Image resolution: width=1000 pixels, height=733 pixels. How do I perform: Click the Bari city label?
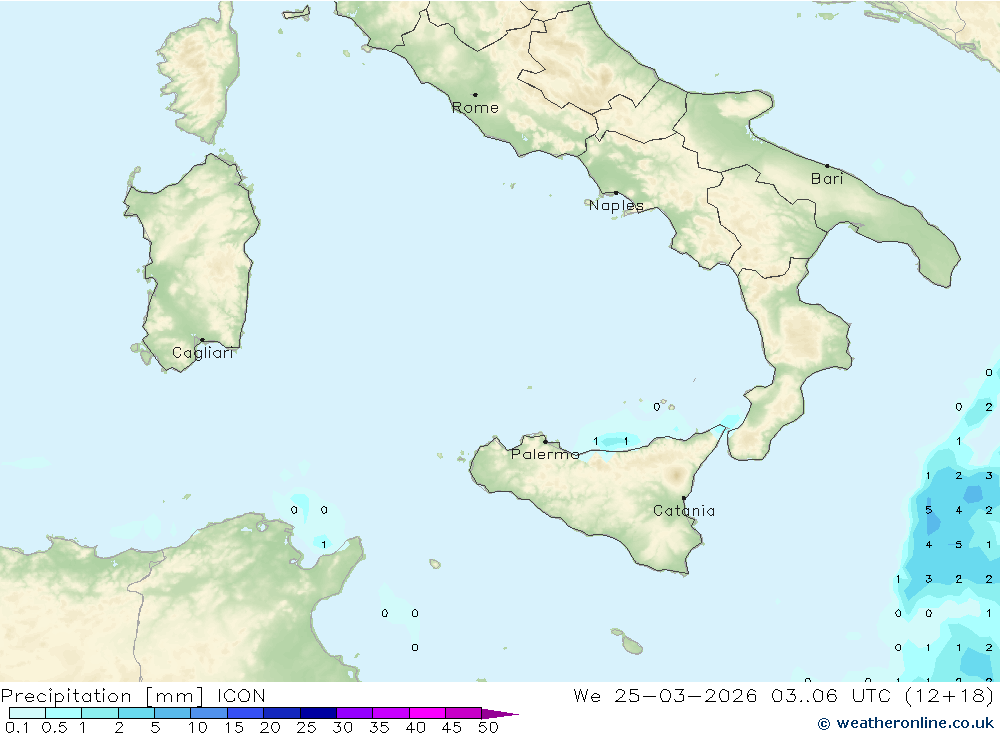point(827,179)
